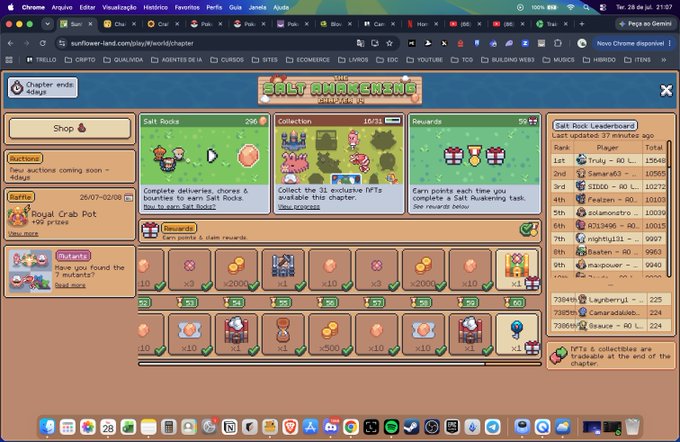Follow the raffle View more link
680x442 pixels.
click(23, 233)
